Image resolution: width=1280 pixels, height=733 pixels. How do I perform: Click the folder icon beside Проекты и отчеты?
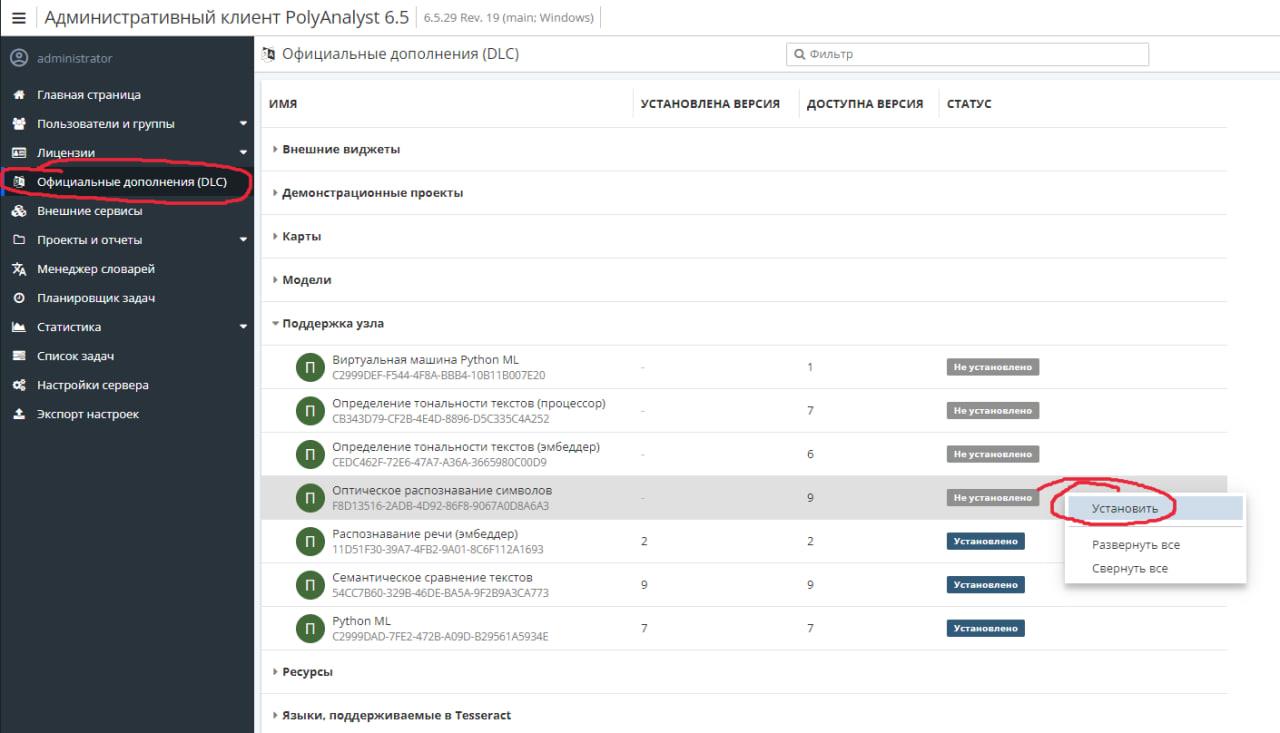tap(18, 240)
